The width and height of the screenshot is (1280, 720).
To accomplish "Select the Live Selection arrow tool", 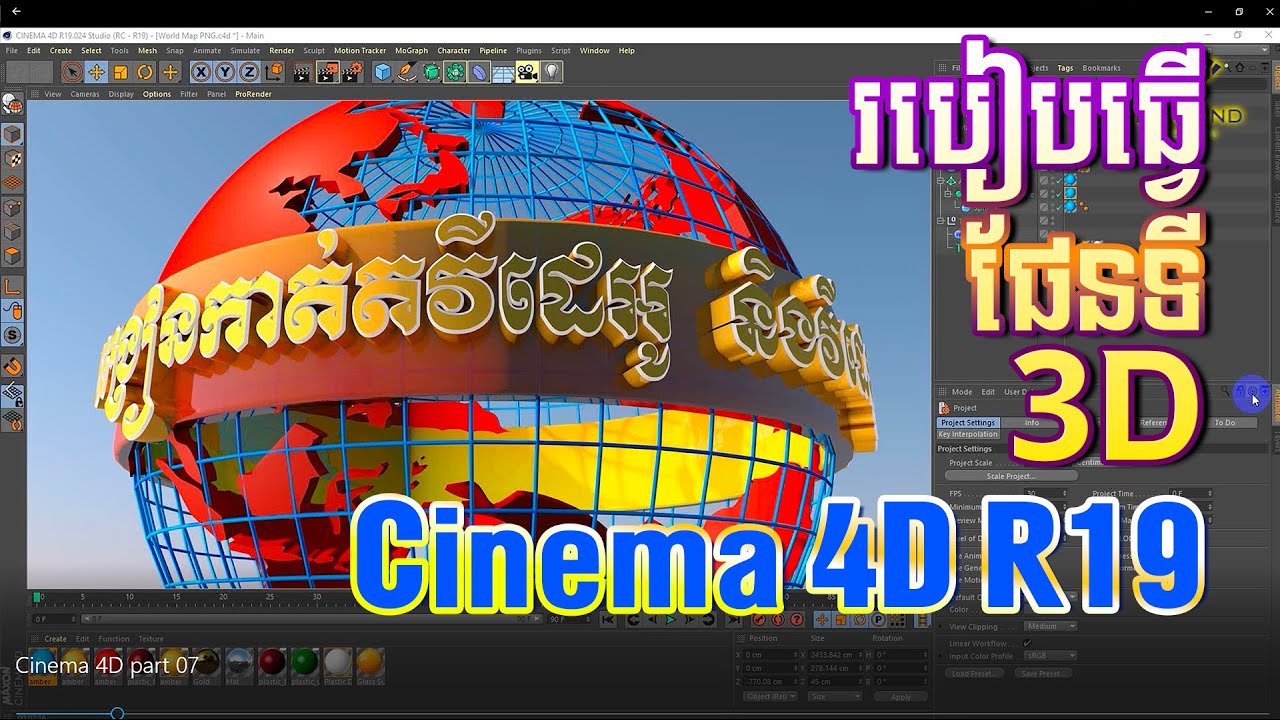I will coord(71,72).
